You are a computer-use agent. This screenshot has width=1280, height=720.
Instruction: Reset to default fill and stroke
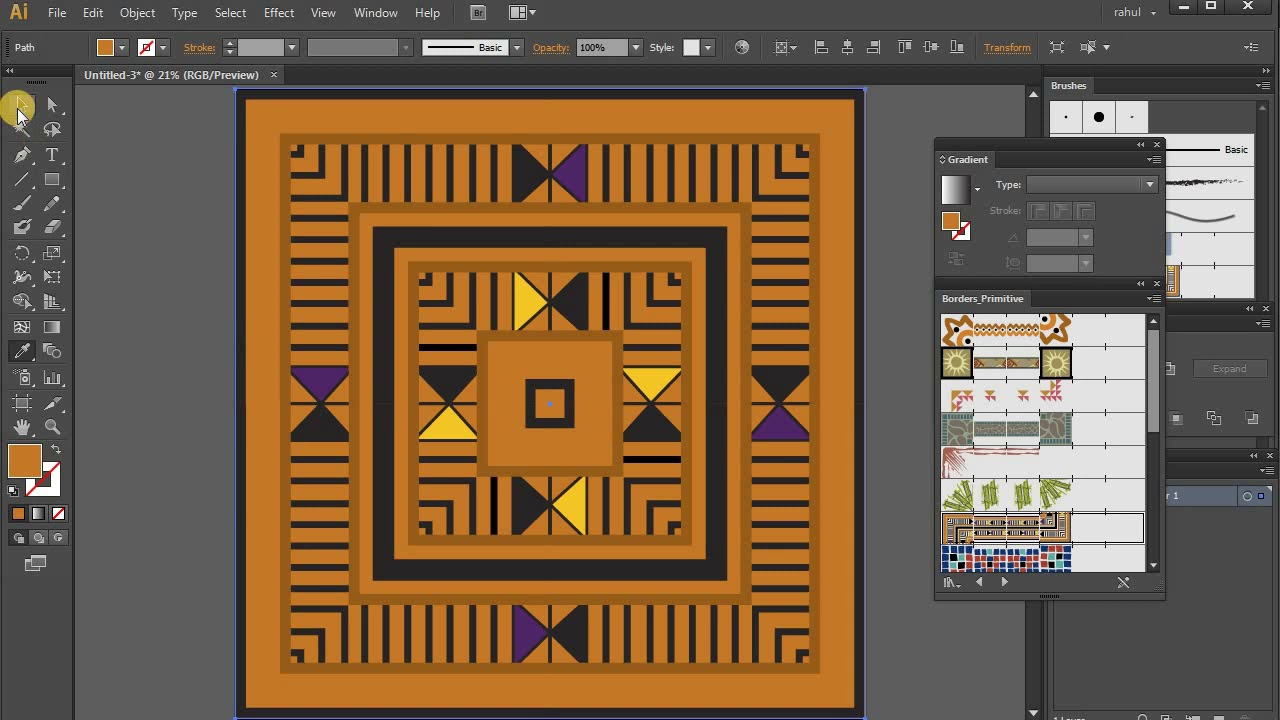(13, 491)
